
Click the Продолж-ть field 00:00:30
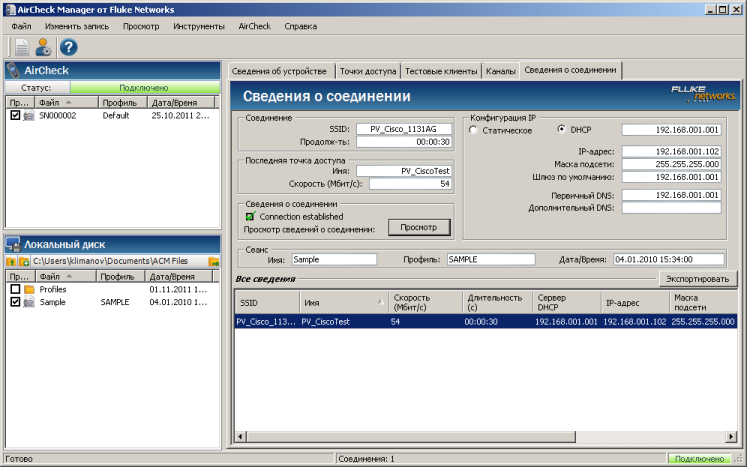(404, 142)
